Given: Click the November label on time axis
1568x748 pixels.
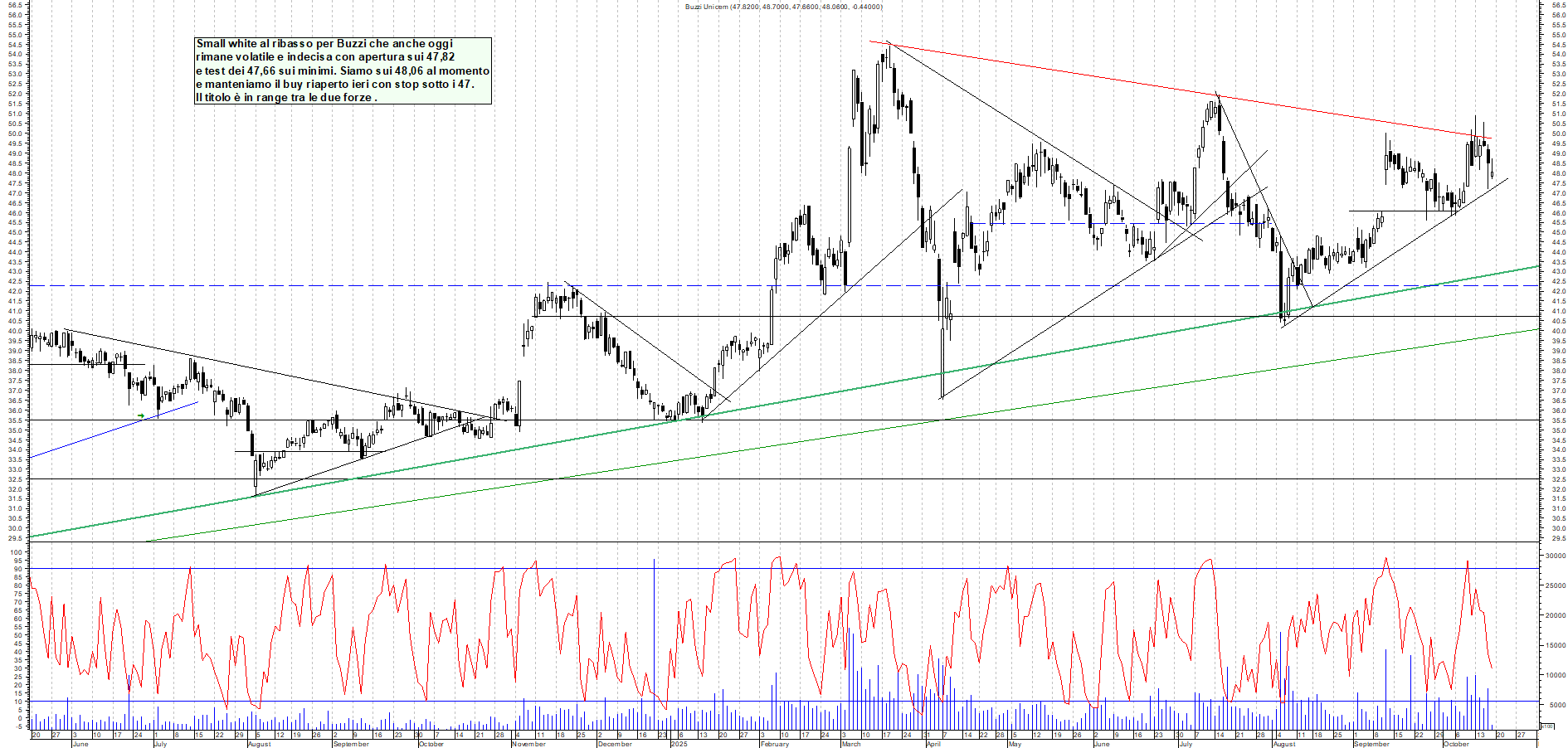Looking at the screenshot, I should point(528,744).
